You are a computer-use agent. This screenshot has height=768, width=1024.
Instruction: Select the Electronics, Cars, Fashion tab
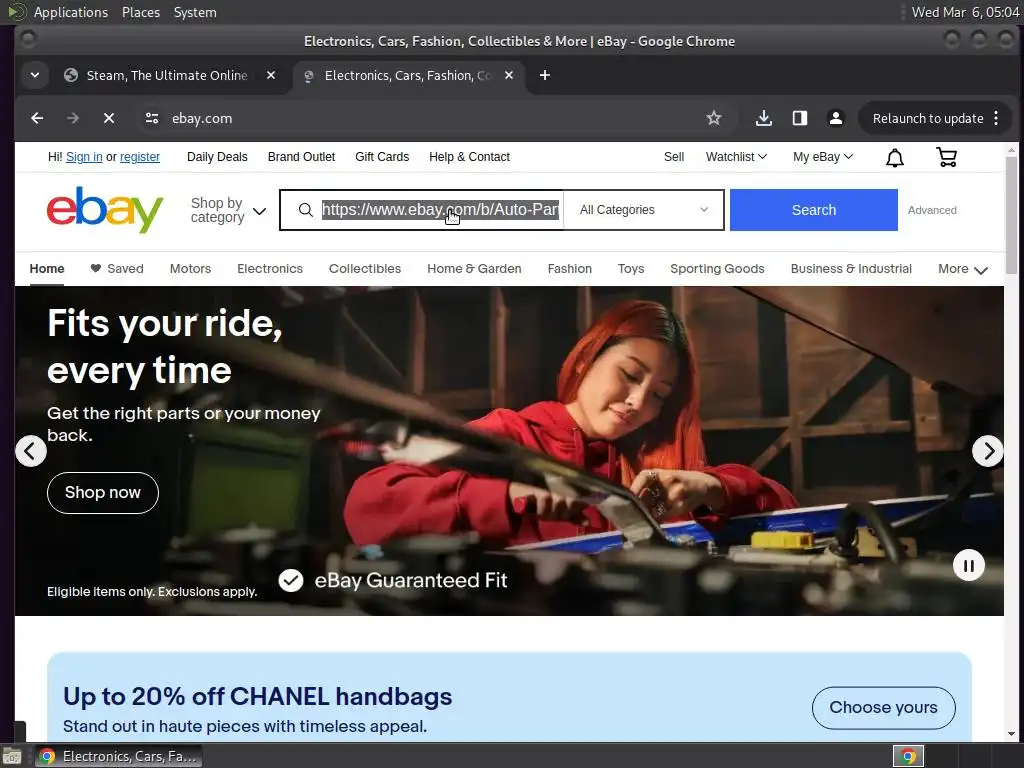point(408,75)
